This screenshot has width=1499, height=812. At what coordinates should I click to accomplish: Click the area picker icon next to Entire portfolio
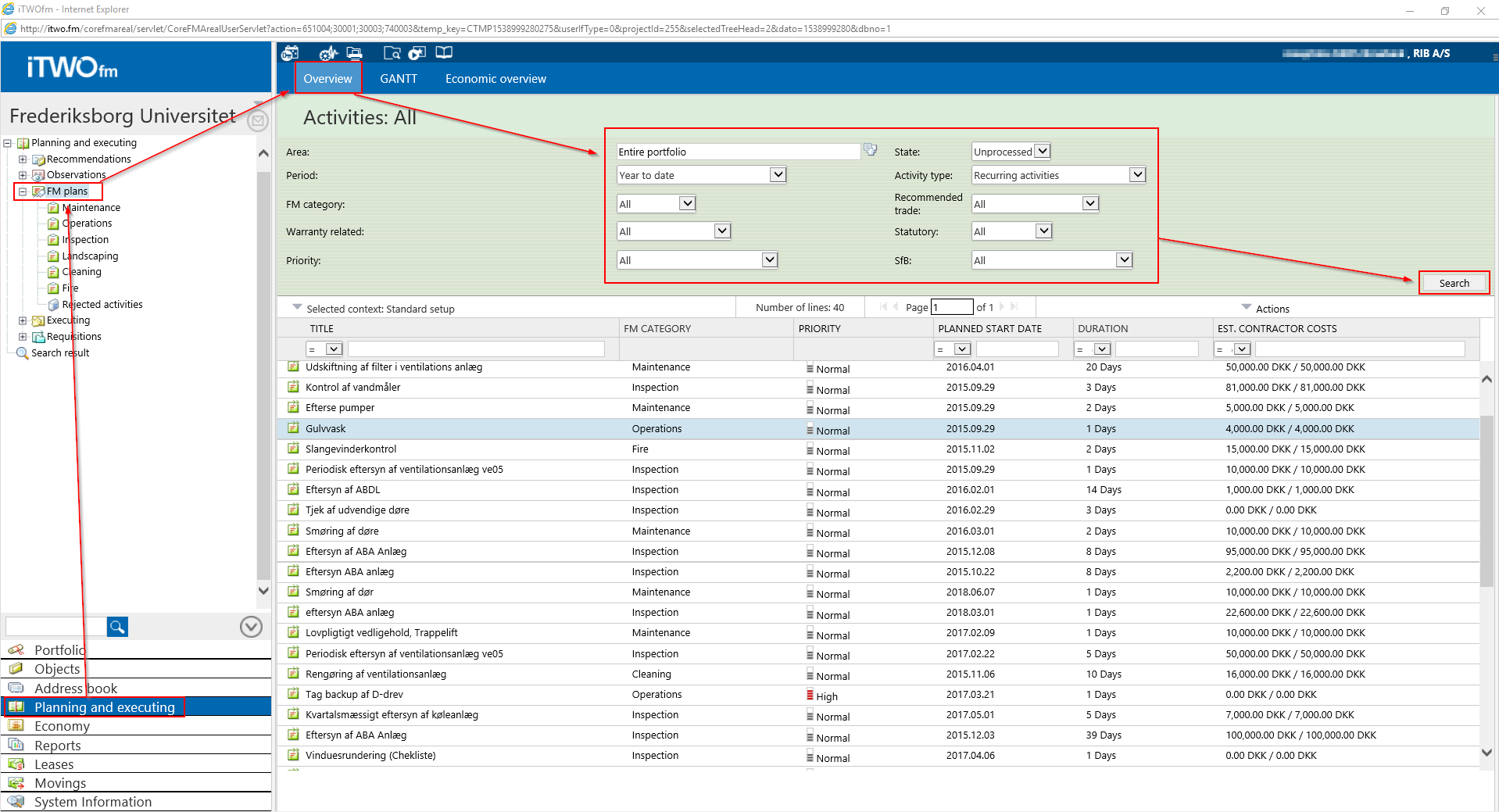(870, 149)
